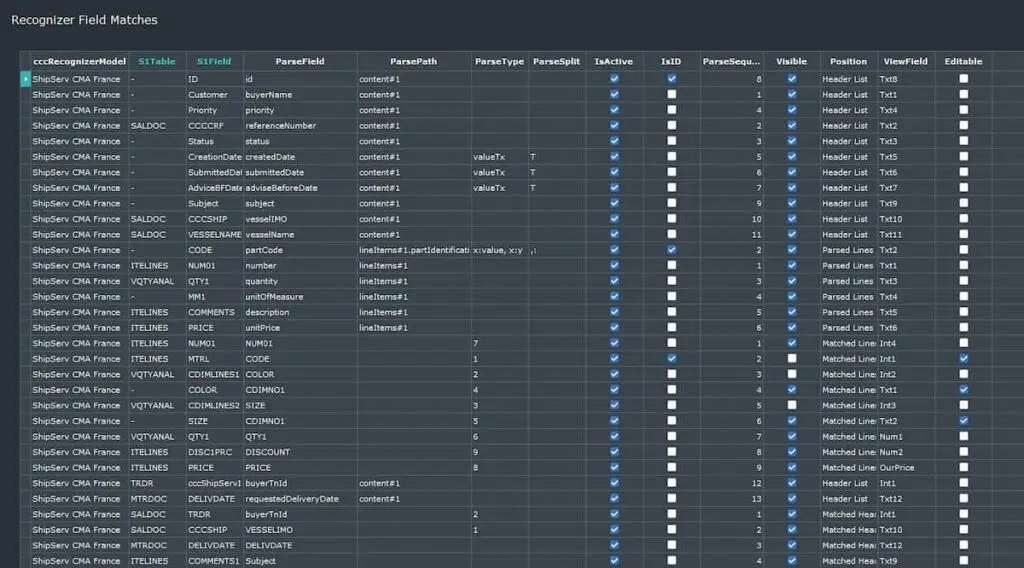Toggle Editable checkbox for the MTRL row
1024x568 pixels.
click(x=963, y=358)
